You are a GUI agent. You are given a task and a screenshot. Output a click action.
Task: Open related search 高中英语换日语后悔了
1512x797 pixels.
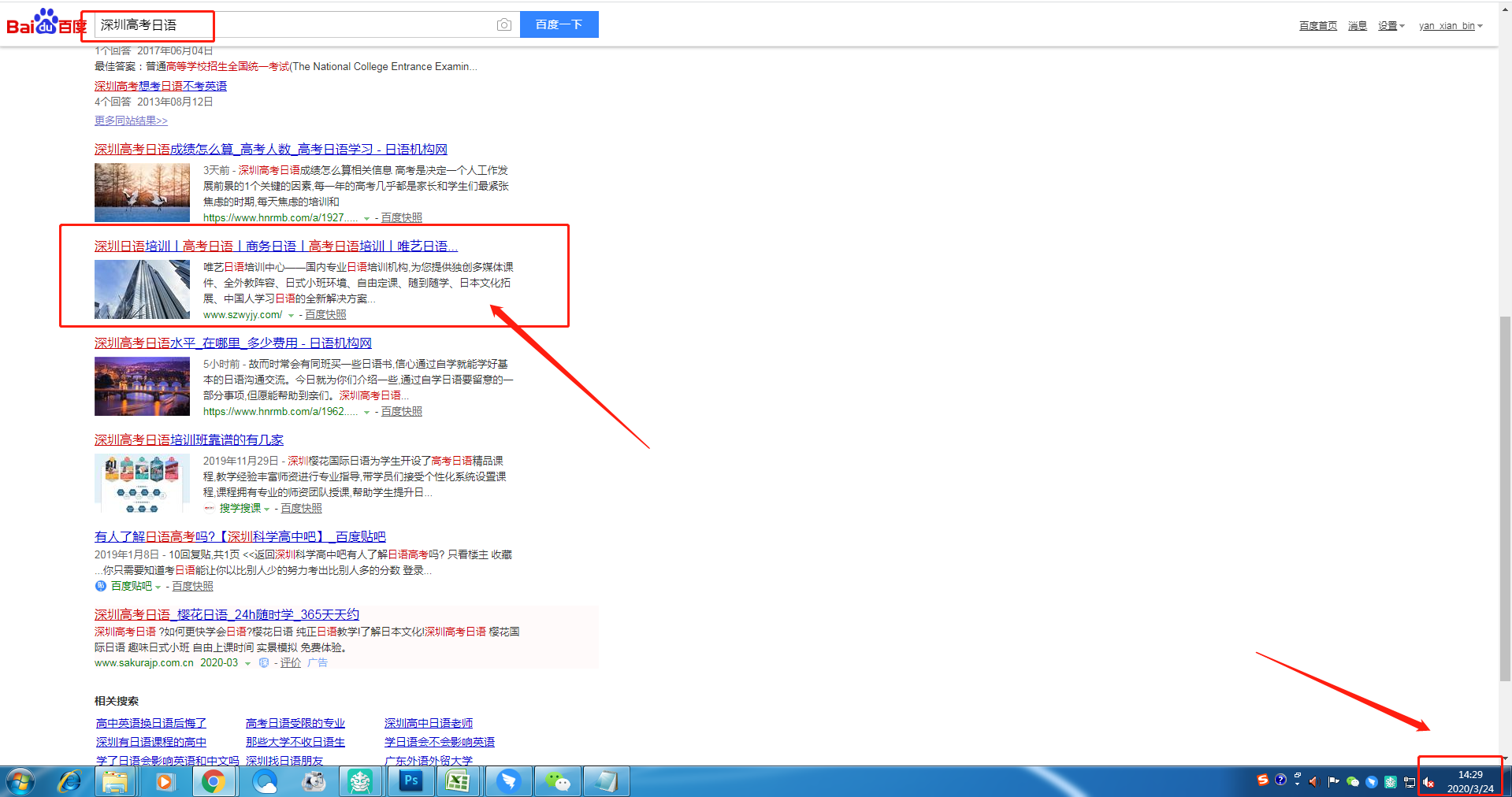click(151, 723)
